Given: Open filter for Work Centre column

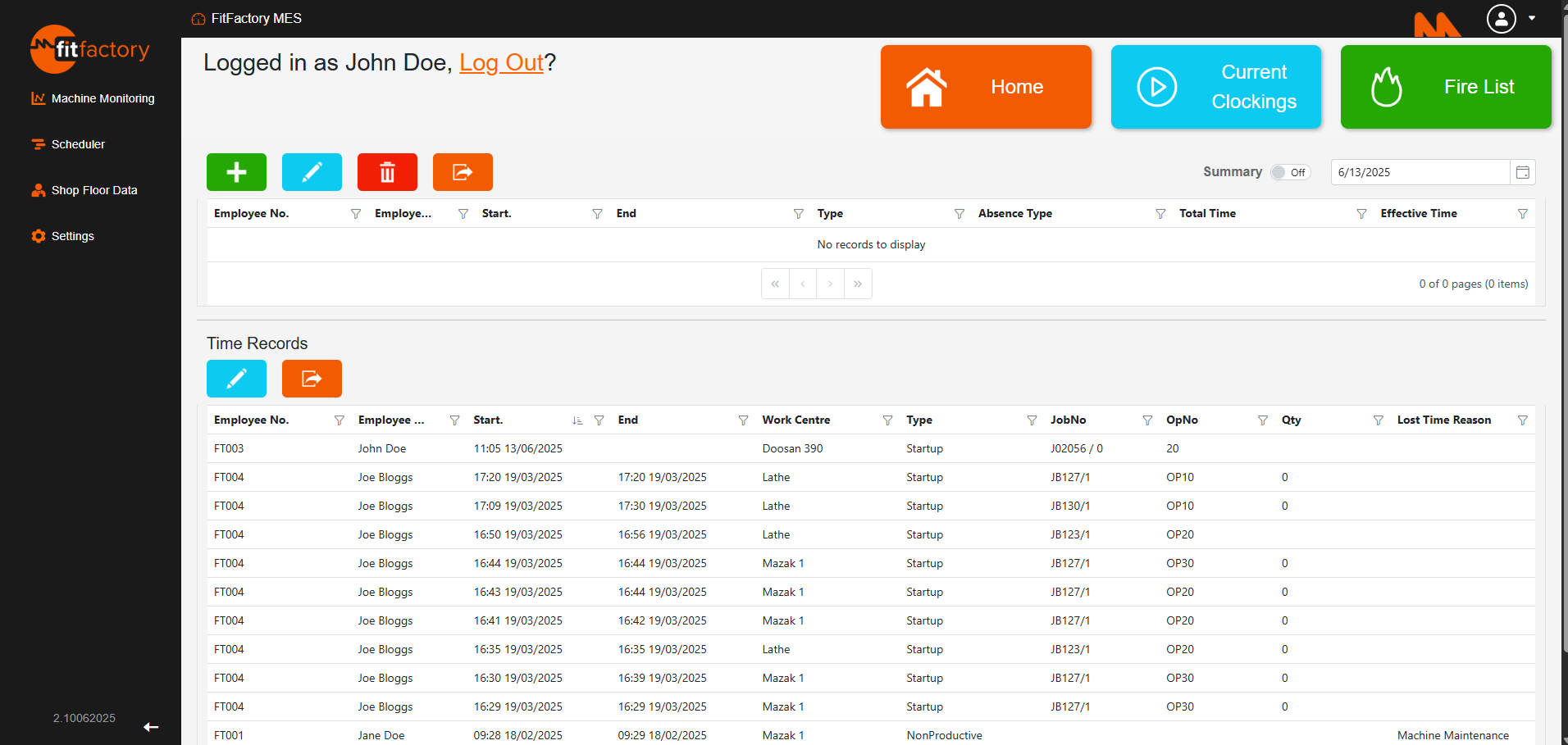Looking at the screenshot, I should 887,420.
